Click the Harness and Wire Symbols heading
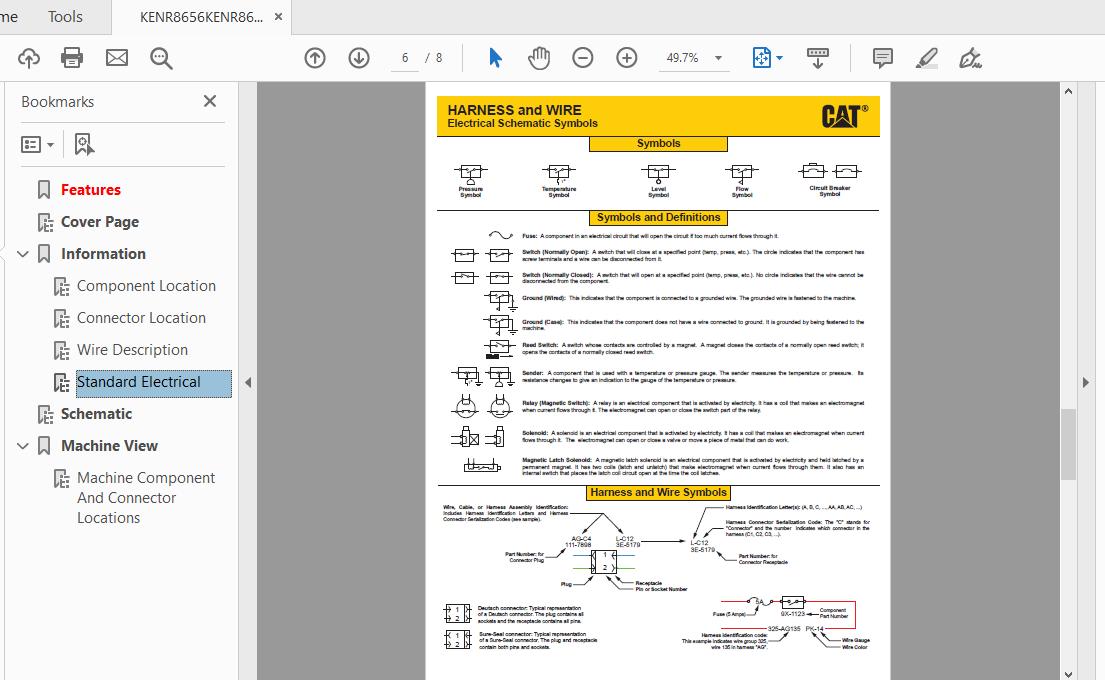This screenshot has width=1105, height=680. coord(659,493)
